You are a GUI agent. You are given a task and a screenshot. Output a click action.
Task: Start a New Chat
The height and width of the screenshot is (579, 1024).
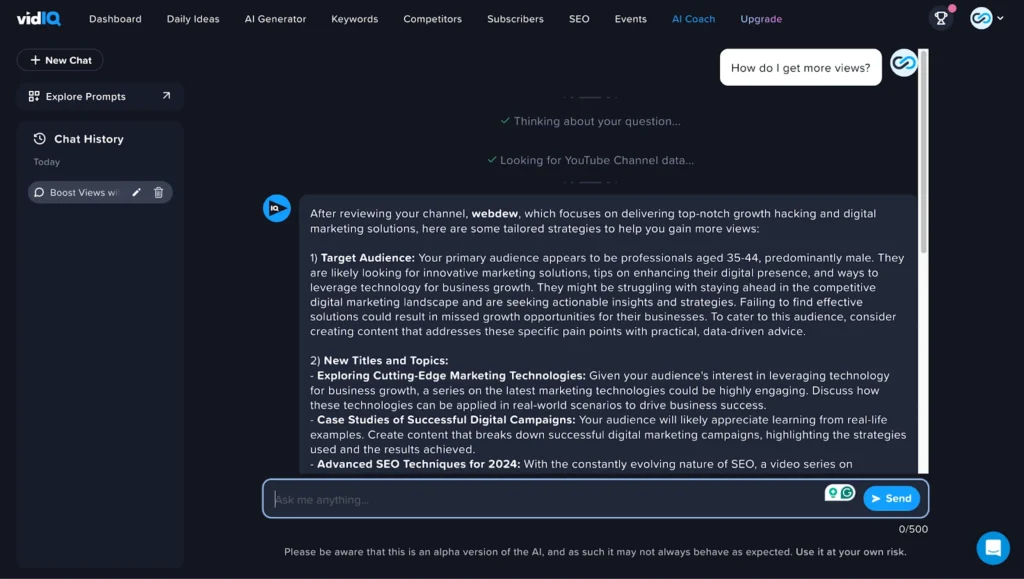pyautogui.click(x=61, y=60)
